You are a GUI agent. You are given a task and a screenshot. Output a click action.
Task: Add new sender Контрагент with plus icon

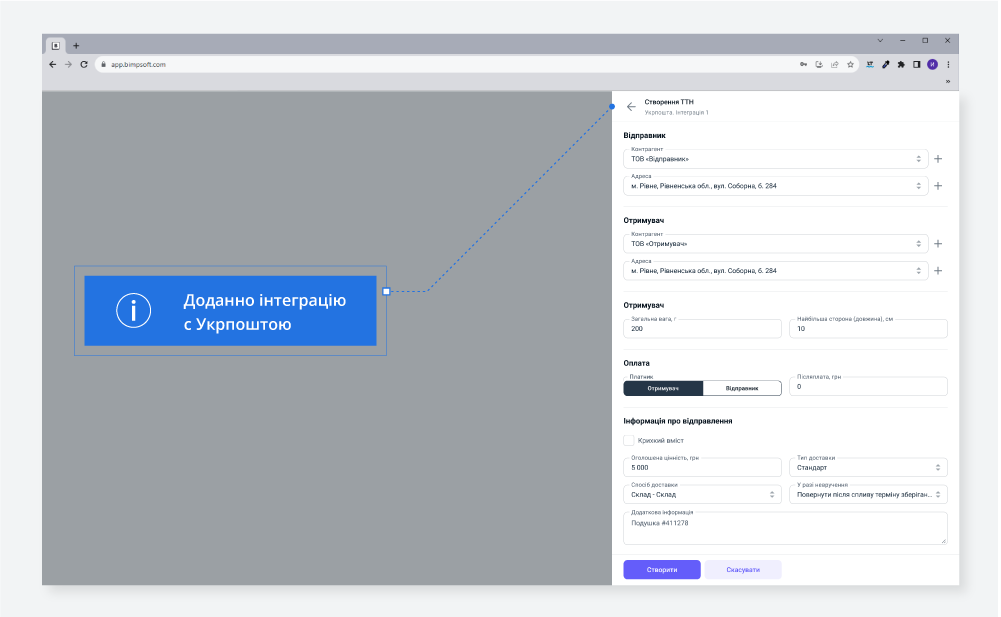coord(938,159)
